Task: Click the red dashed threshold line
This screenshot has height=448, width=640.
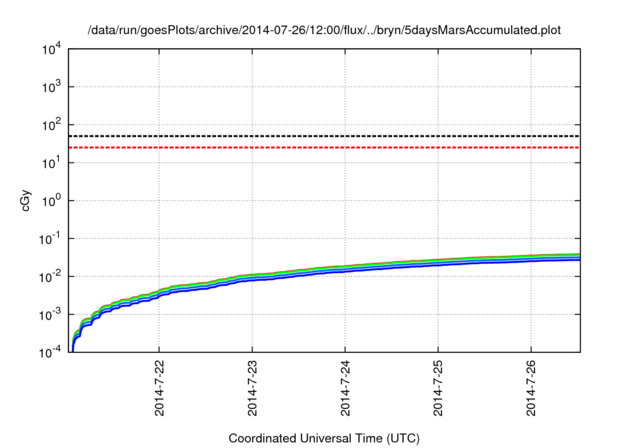Action: click(324, 147)
